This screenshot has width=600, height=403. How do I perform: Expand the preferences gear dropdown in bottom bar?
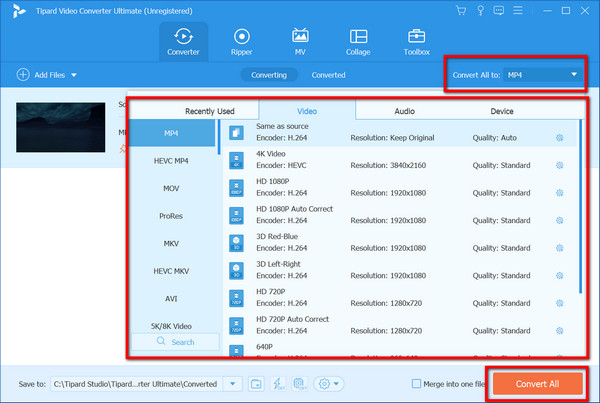point(329,384)
